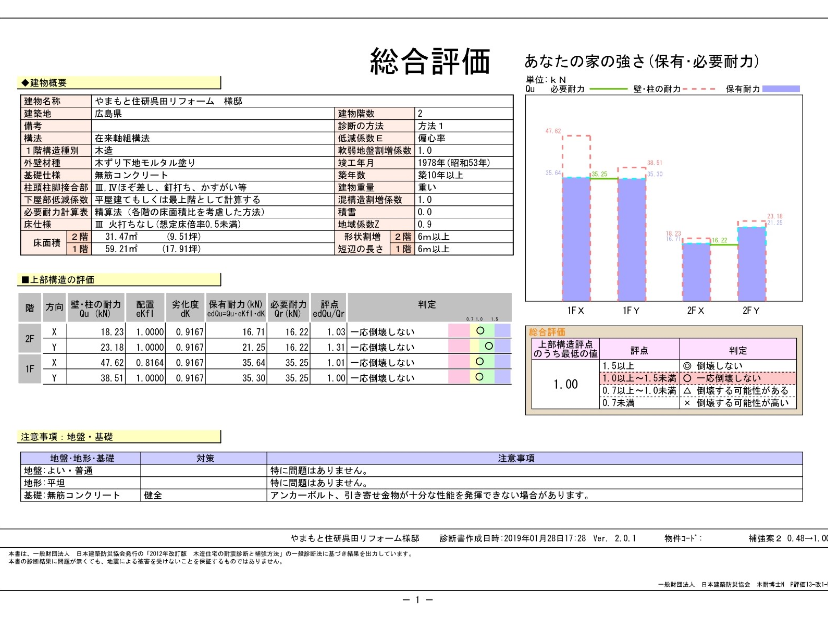Click the 2階 floor area 31.47㎡
The image size is (828, 621).
121,237
